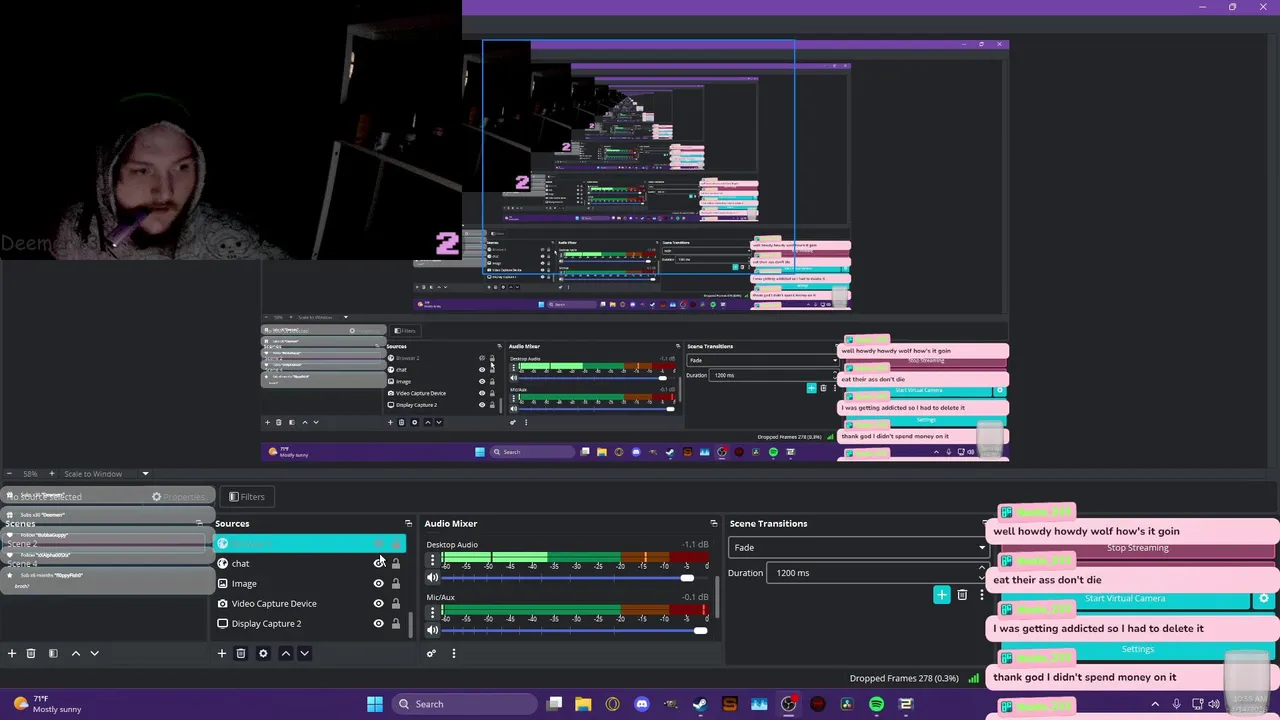Click Start Virtual Camera button
The image size is (1280, 720).
click(x=1124, y=598)
